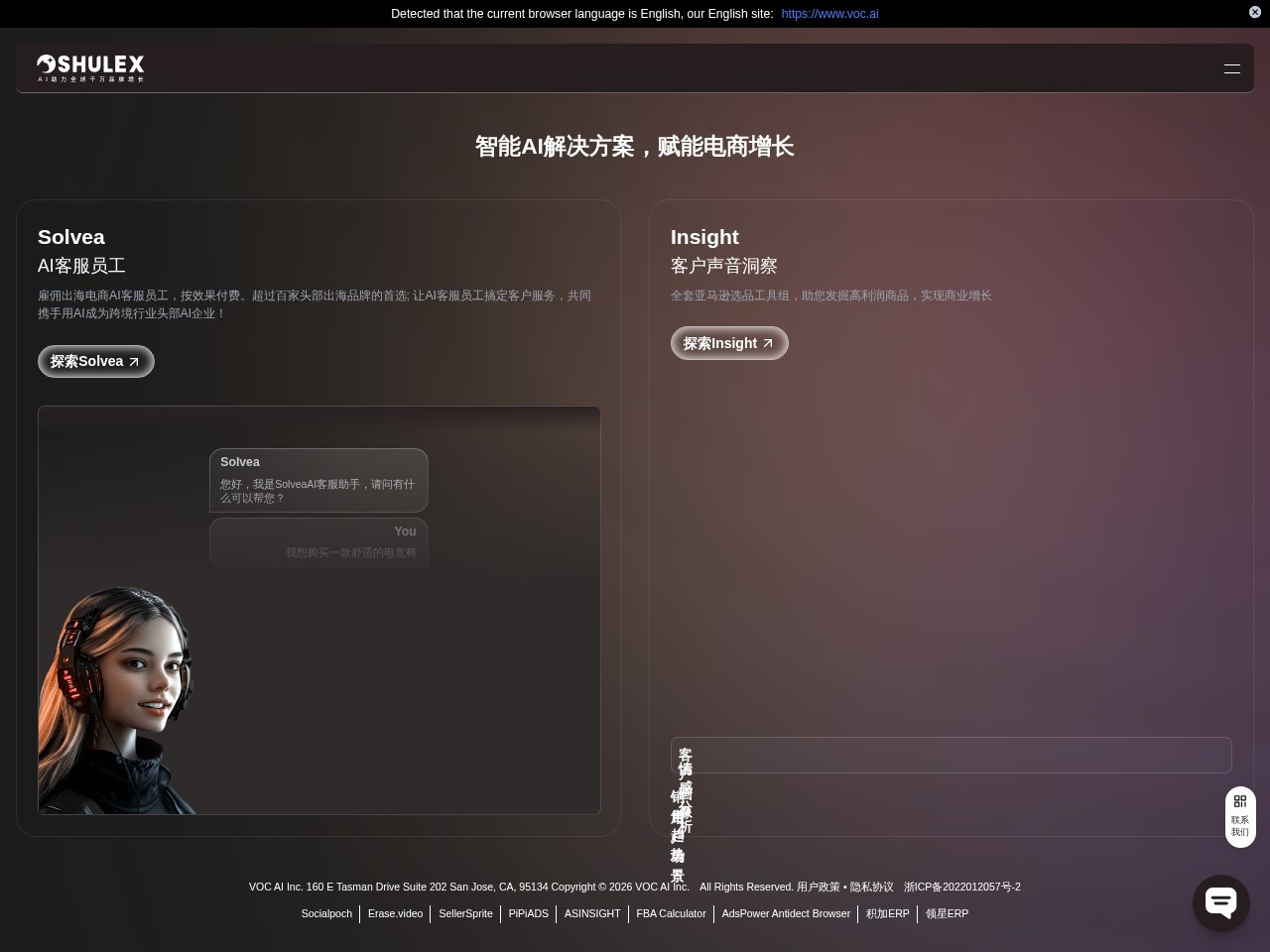The image size is (1270, 952).
Task: Click the AI assistant avatar image
Action: 116,700
